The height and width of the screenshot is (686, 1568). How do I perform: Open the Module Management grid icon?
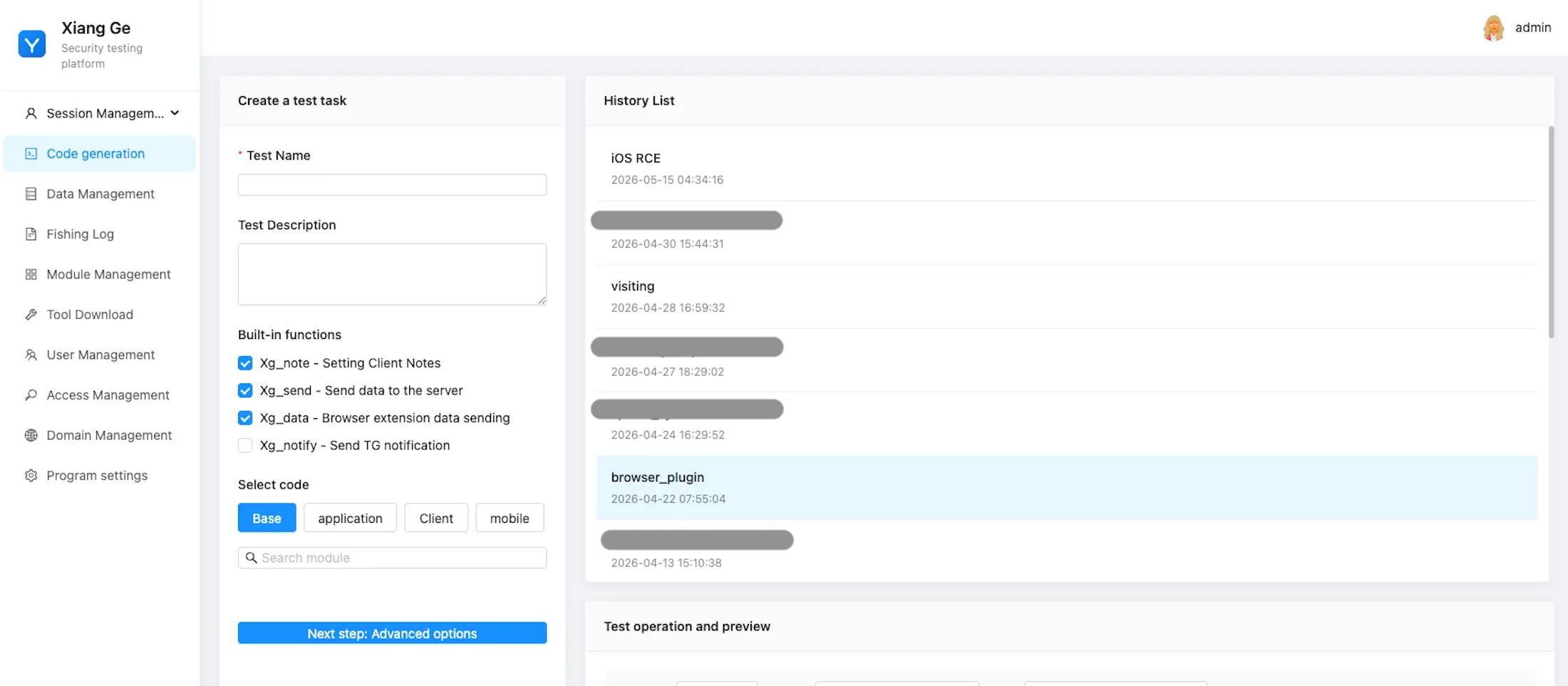pyautogui.click(x=31, y=274)
